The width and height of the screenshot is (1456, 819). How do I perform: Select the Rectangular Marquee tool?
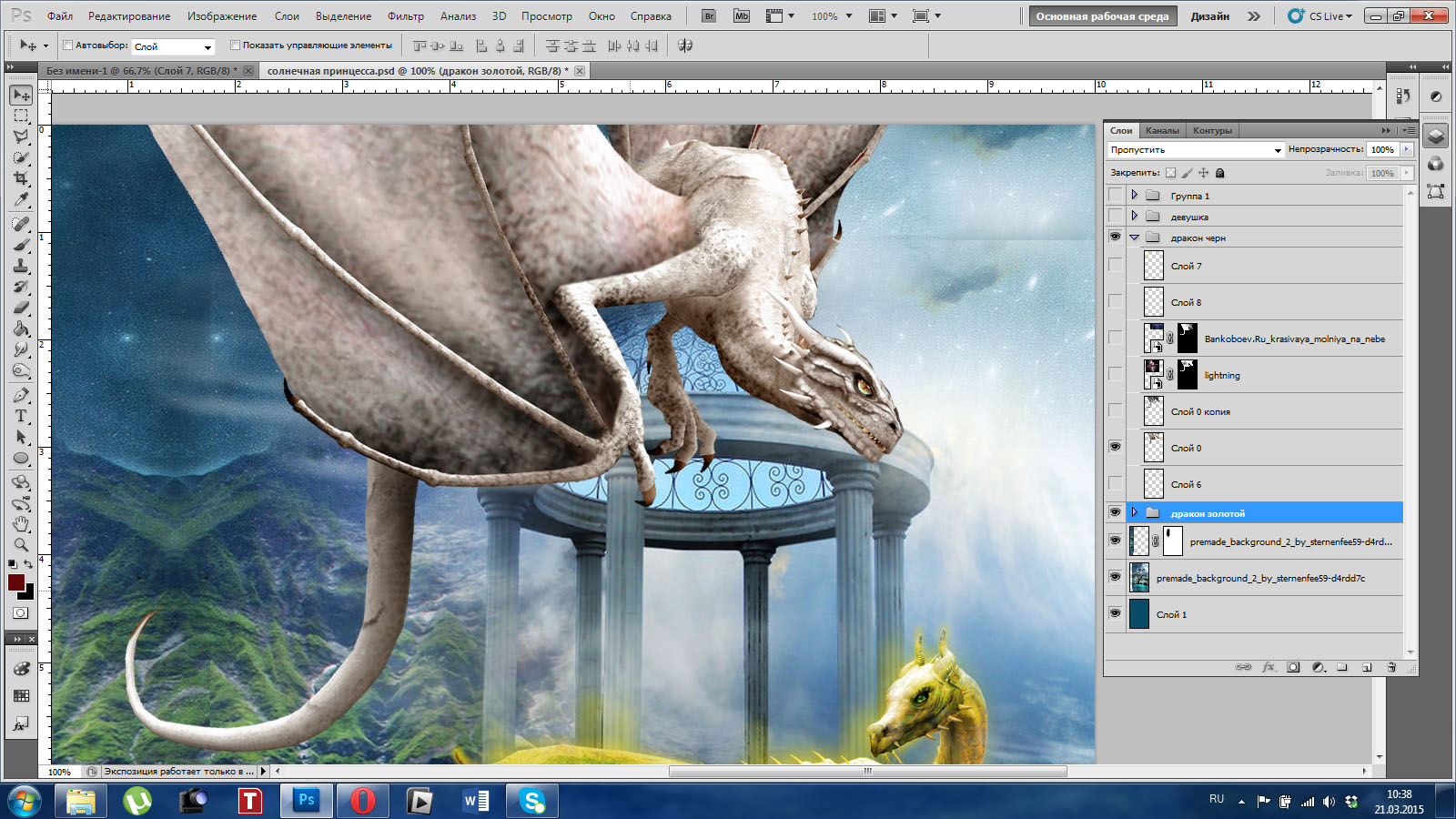click(21, 116)
